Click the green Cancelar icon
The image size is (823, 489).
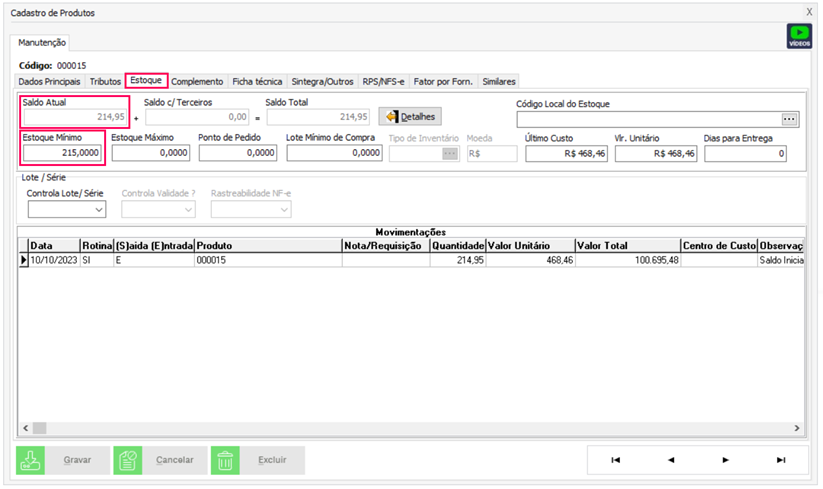click(x=127, y=460)
